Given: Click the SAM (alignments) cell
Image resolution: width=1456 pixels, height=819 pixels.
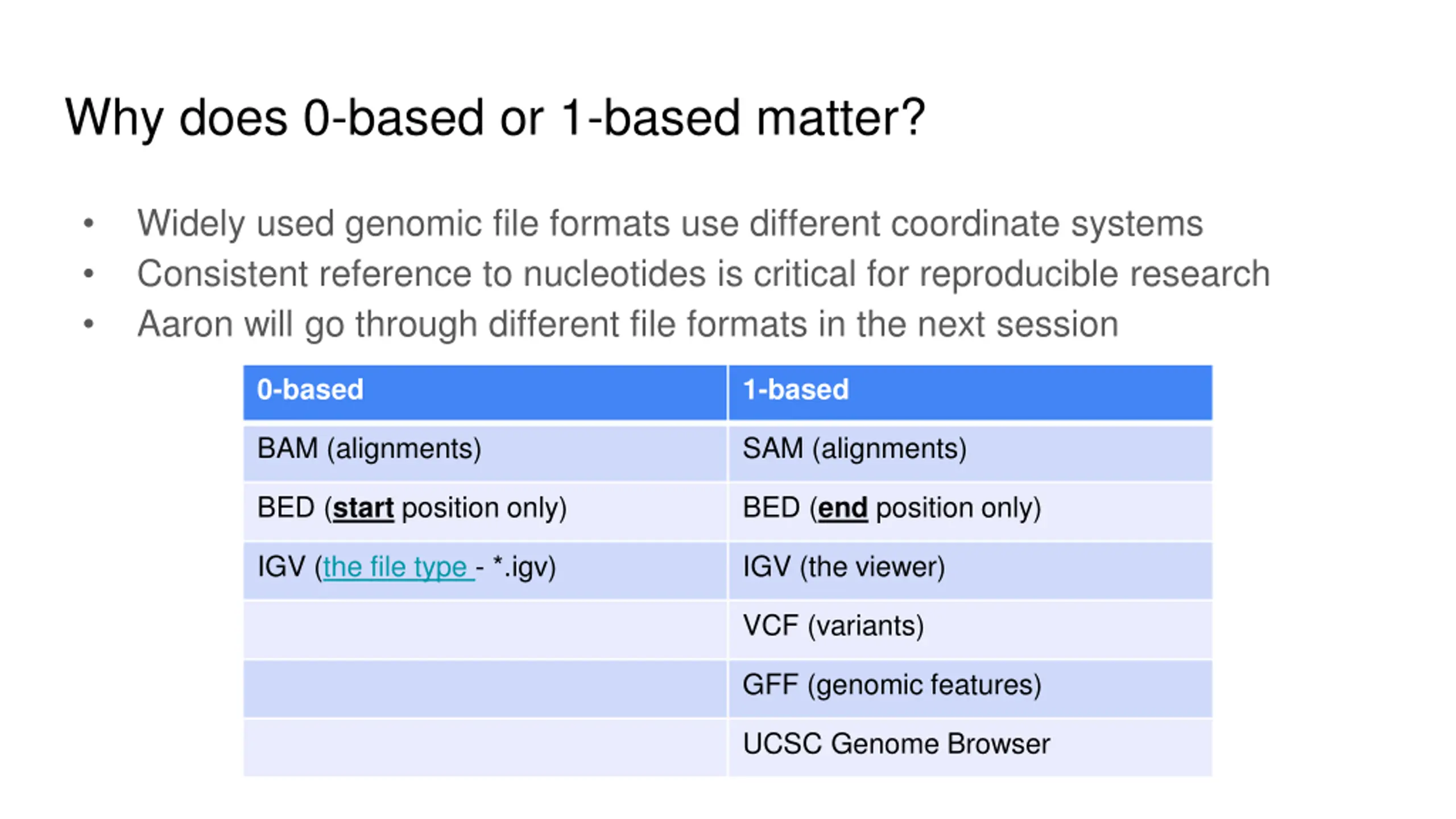Looking at the screenshot, I should (x=970, y=453).
